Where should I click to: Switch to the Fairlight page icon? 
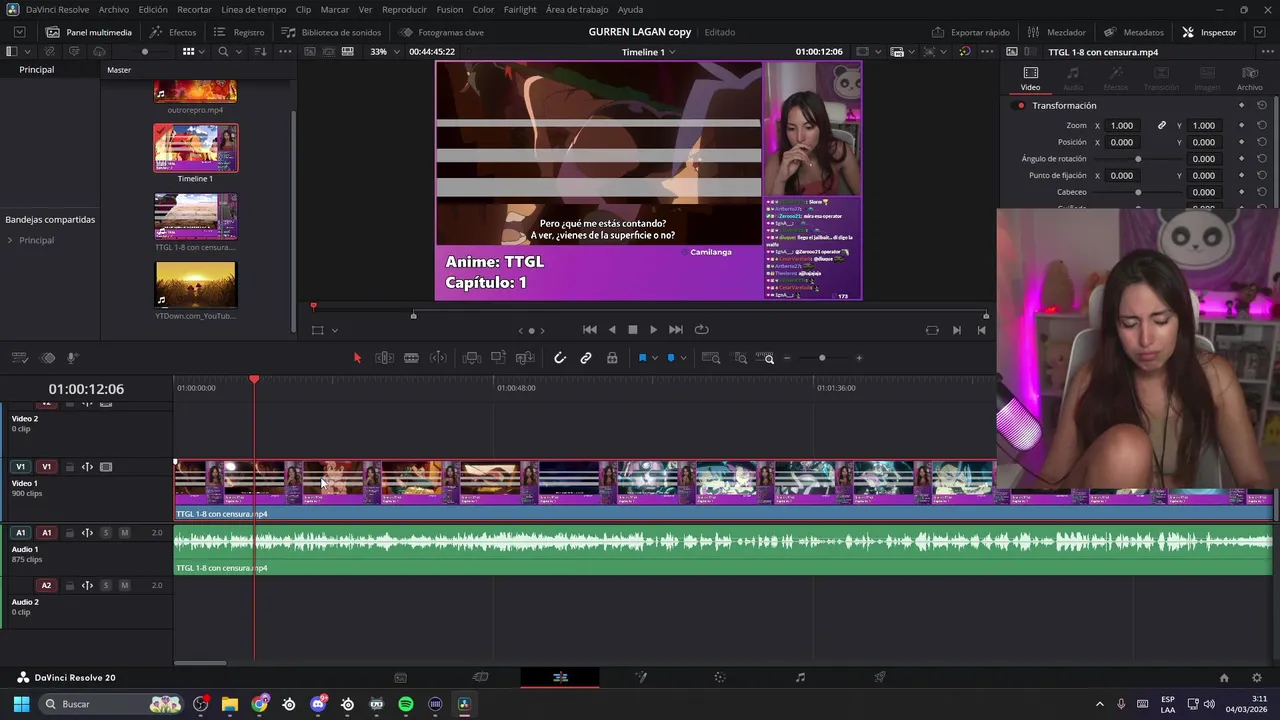(x=800, y=677)
